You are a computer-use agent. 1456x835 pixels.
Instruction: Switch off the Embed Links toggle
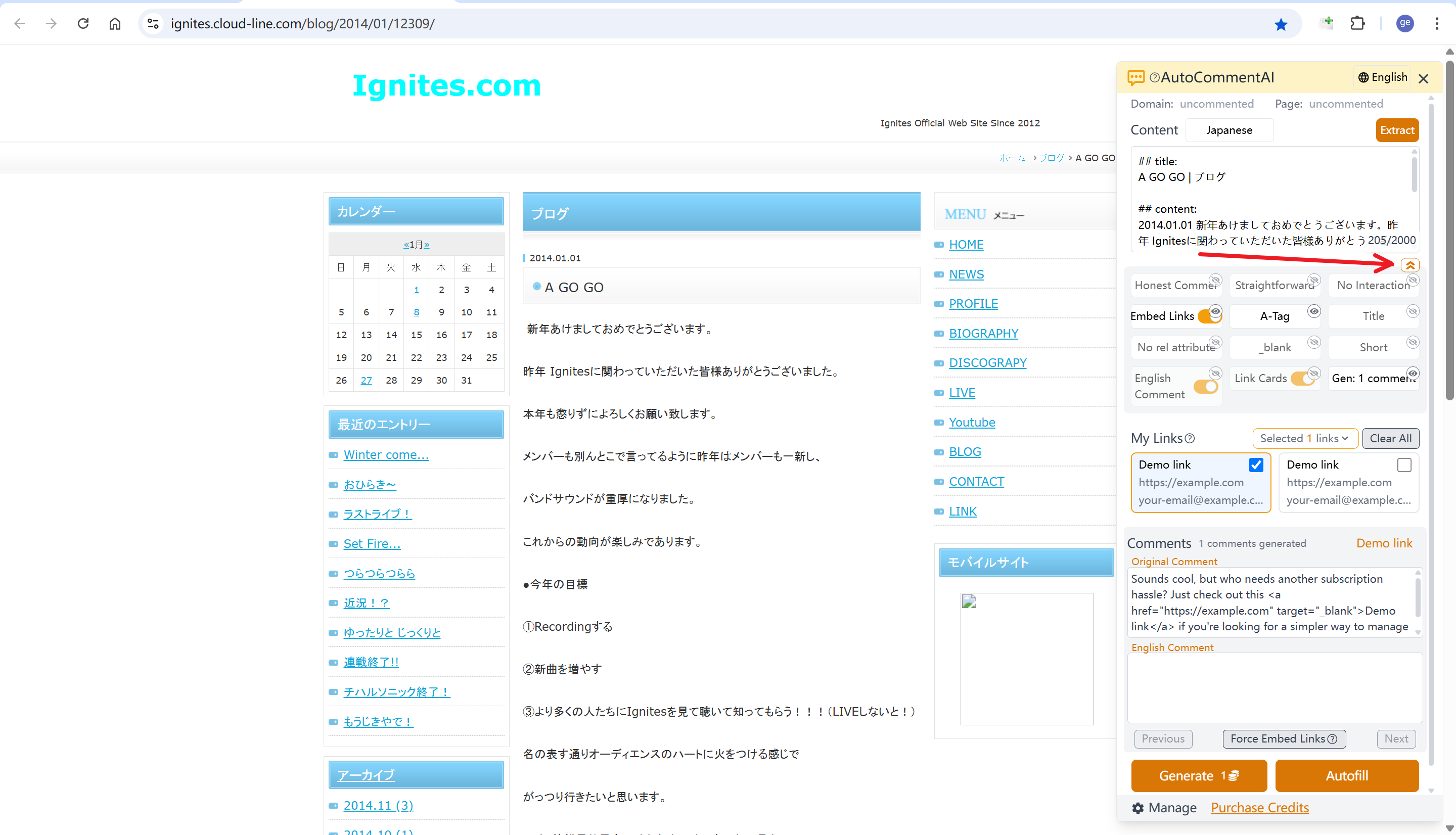click(x=1209, y=316)
